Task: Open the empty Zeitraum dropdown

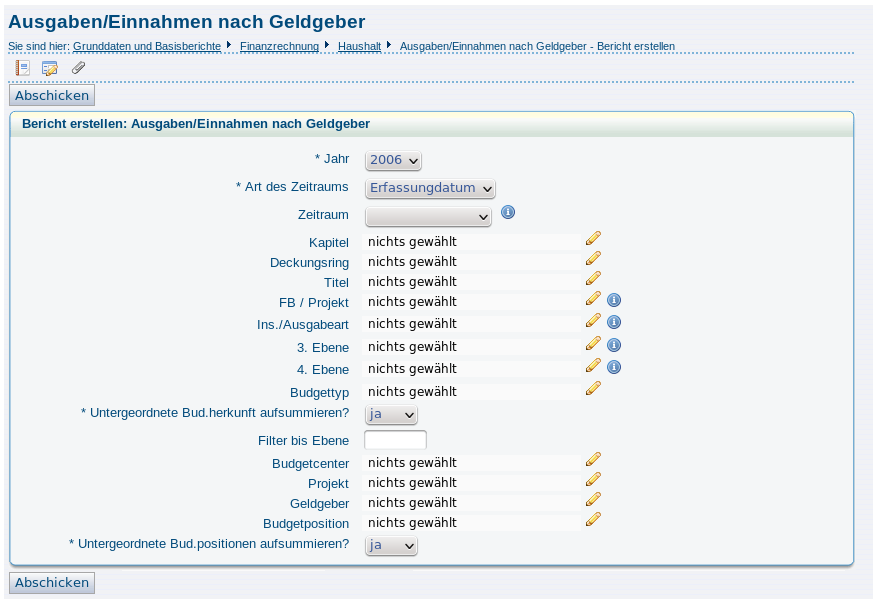Action: 428,216
